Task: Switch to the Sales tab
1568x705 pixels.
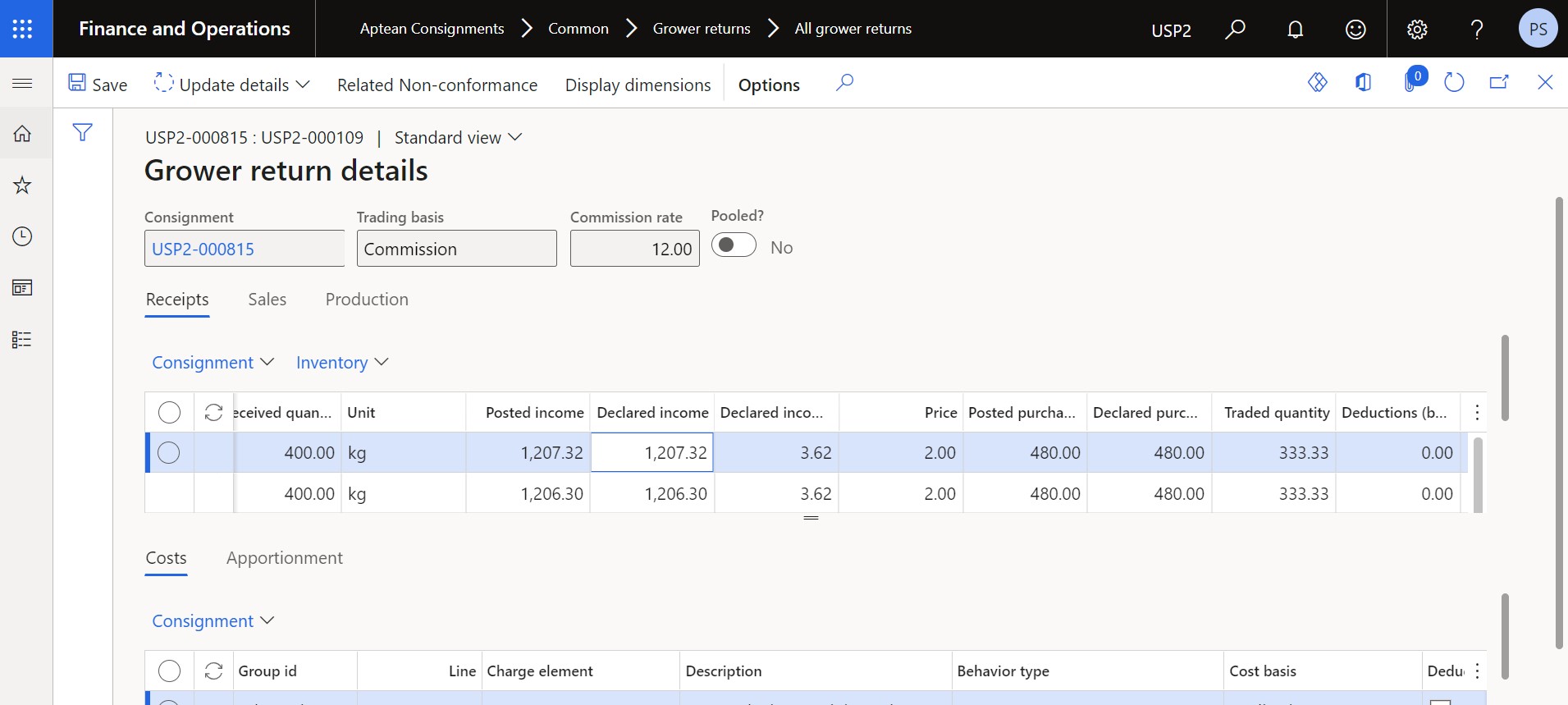Action: tap(267, 300)
